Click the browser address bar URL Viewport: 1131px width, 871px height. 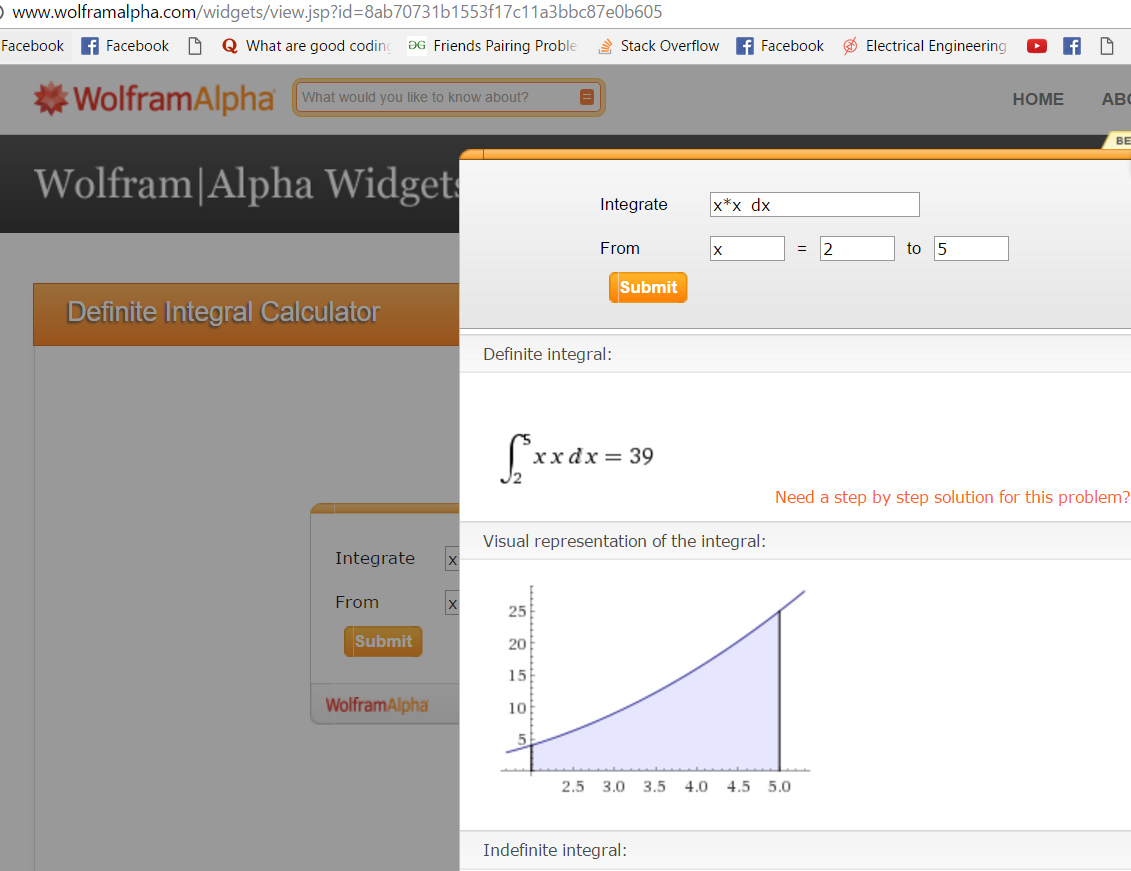pyautogui.click(x=337, y=12)
